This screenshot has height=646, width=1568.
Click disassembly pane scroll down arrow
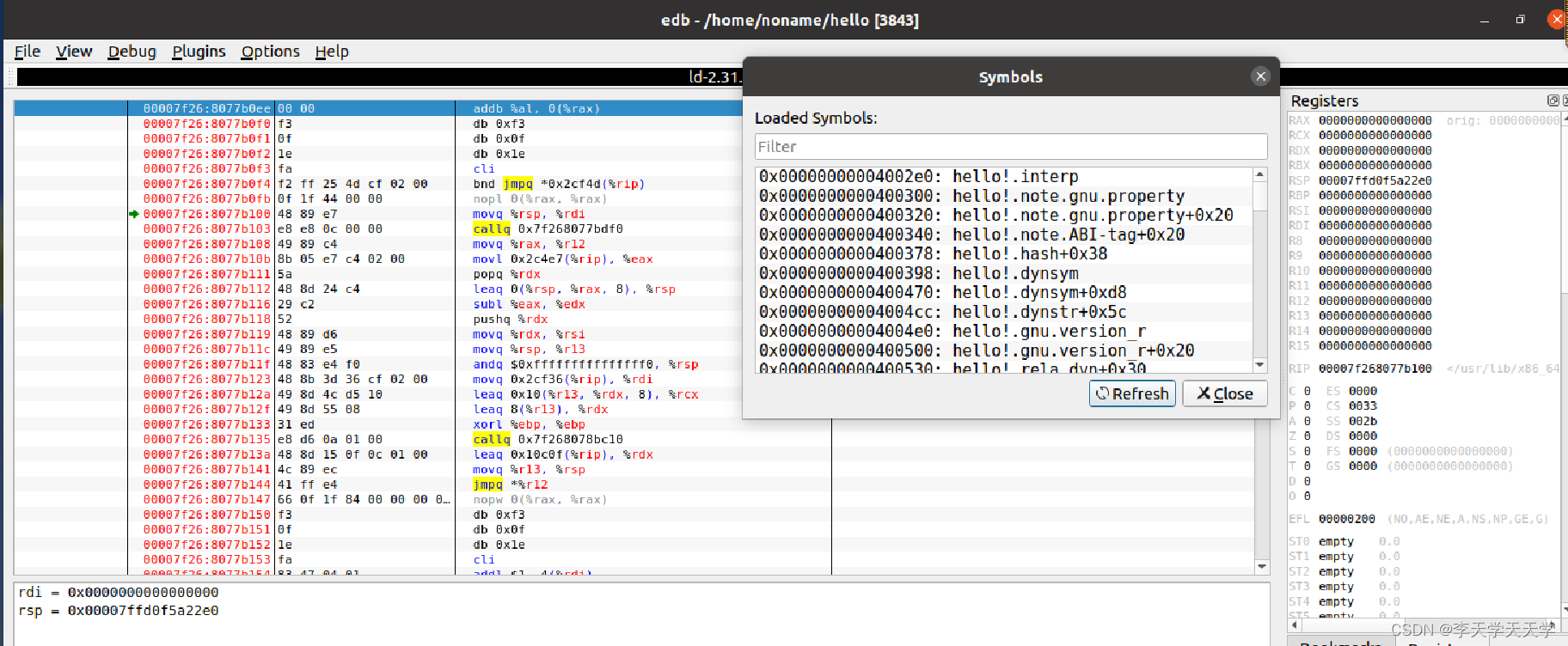click(x=1262, y=566)
